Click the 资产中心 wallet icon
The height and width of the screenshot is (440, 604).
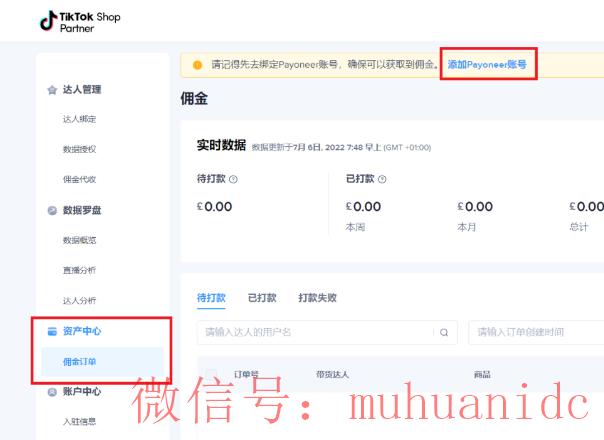tap(52, 331)
